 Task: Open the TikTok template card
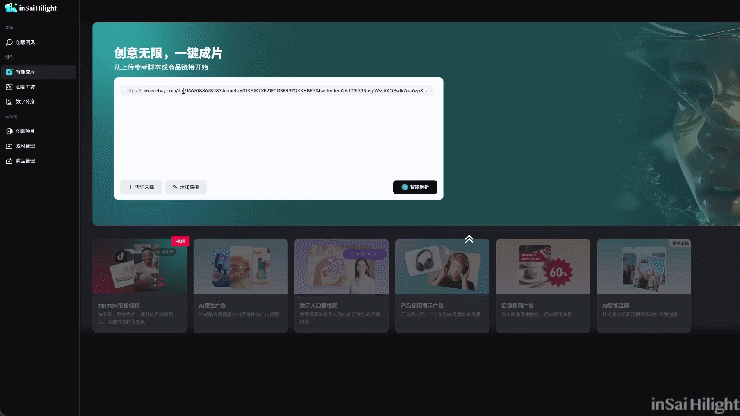[140, 285]
